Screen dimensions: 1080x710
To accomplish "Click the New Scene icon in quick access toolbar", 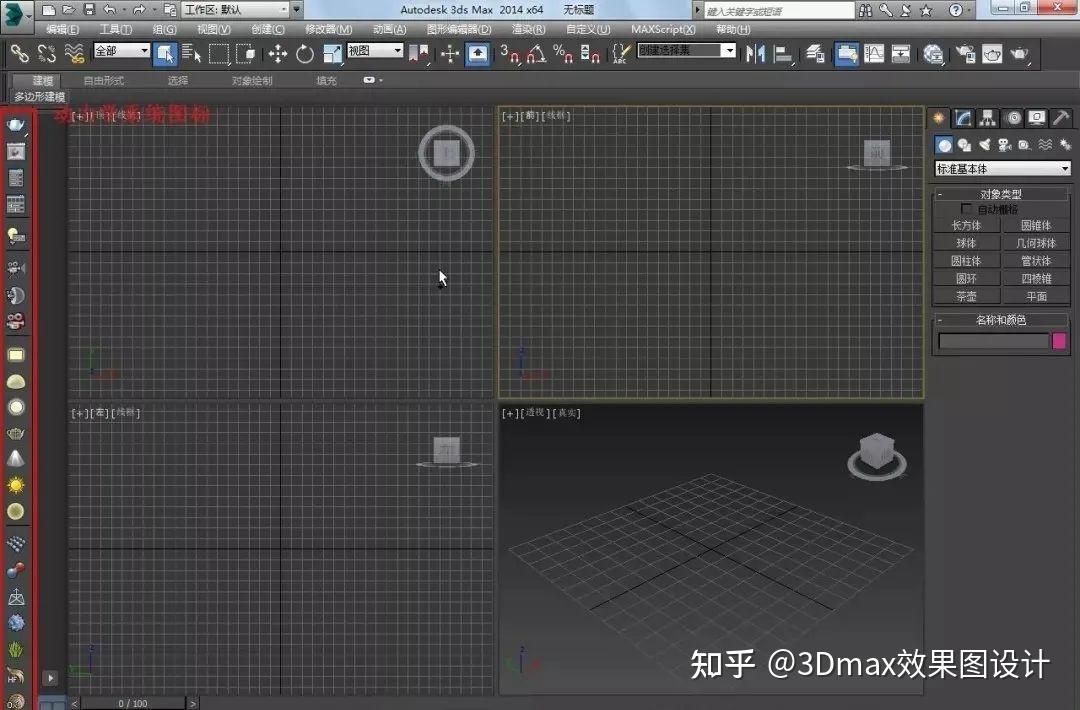I will tap(48, 10).
